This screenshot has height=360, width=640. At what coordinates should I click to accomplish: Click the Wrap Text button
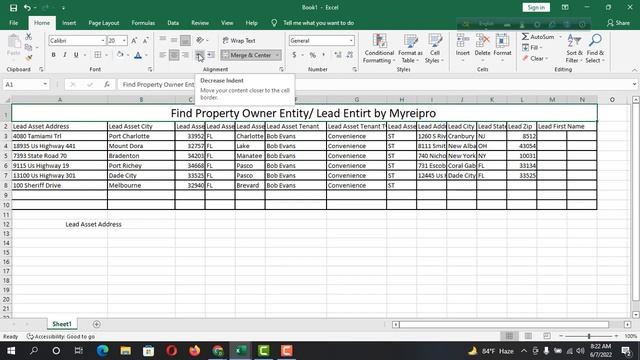pos(239,40)
